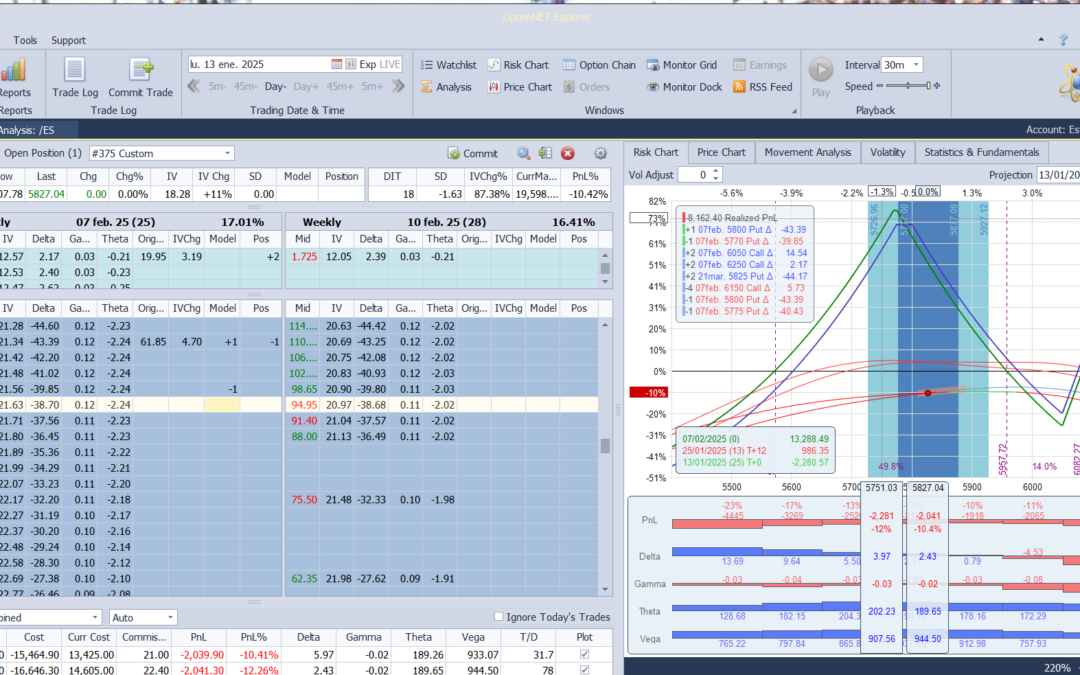
Task: Click the Commit Trade ribbon icon
Action: (x=141, y=77)
